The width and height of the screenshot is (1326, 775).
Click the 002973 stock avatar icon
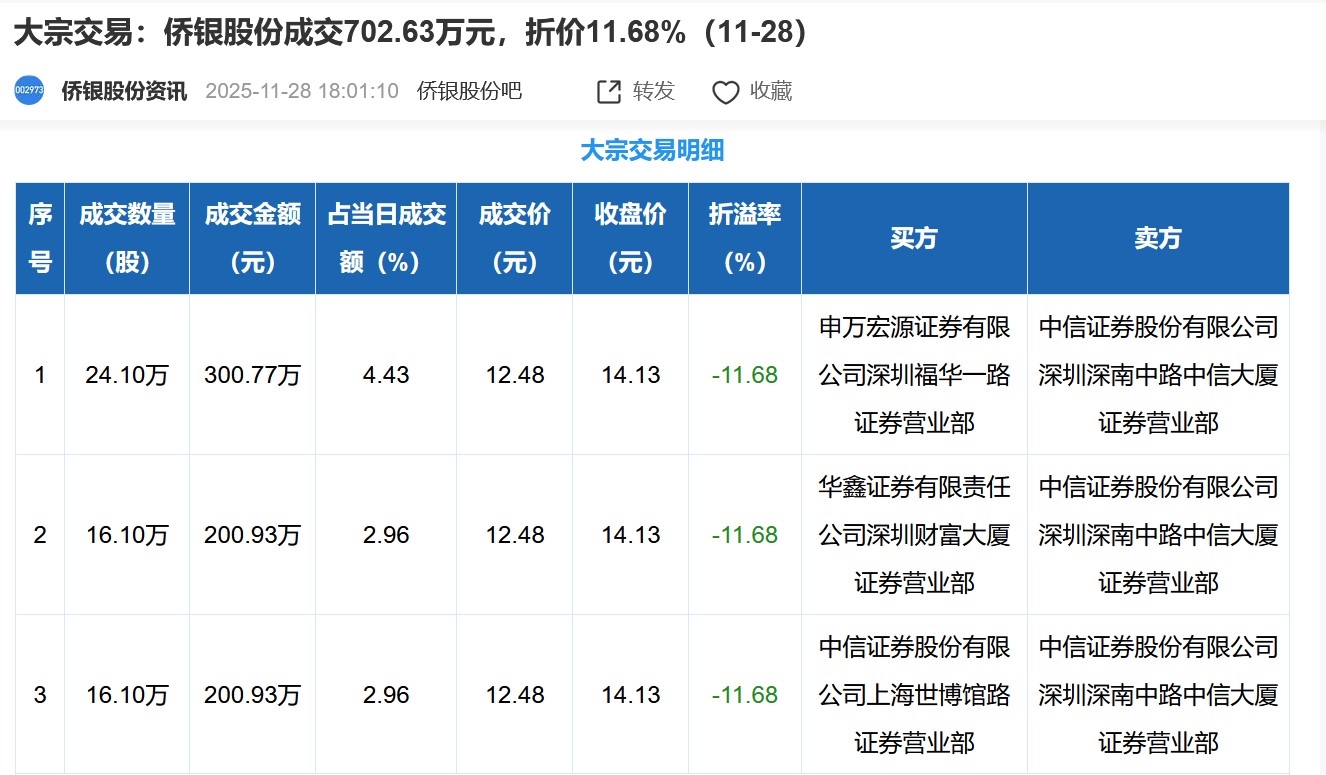29,91
